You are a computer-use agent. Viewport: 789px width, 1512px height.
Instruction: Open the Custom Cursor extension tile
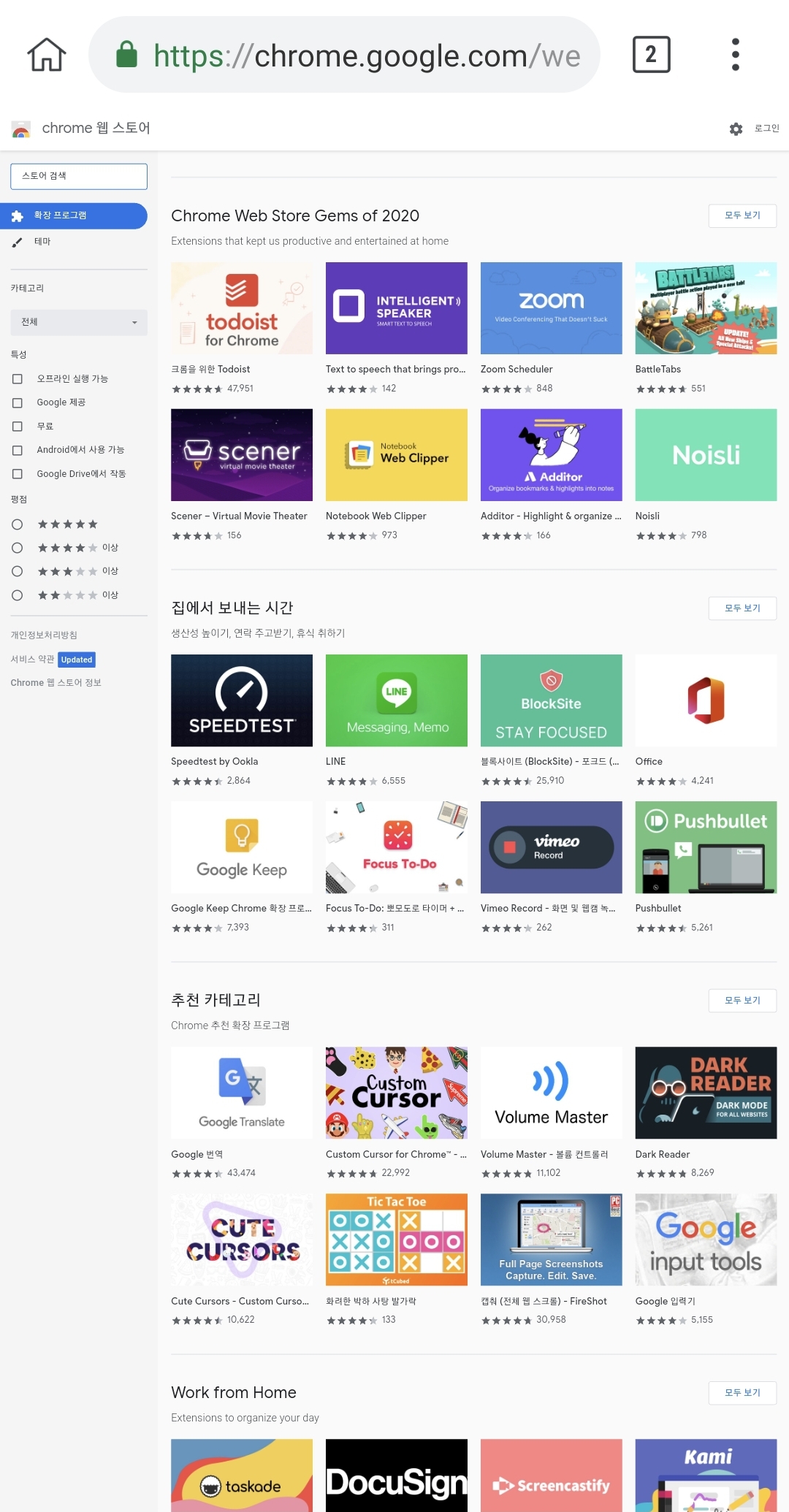397,1093
